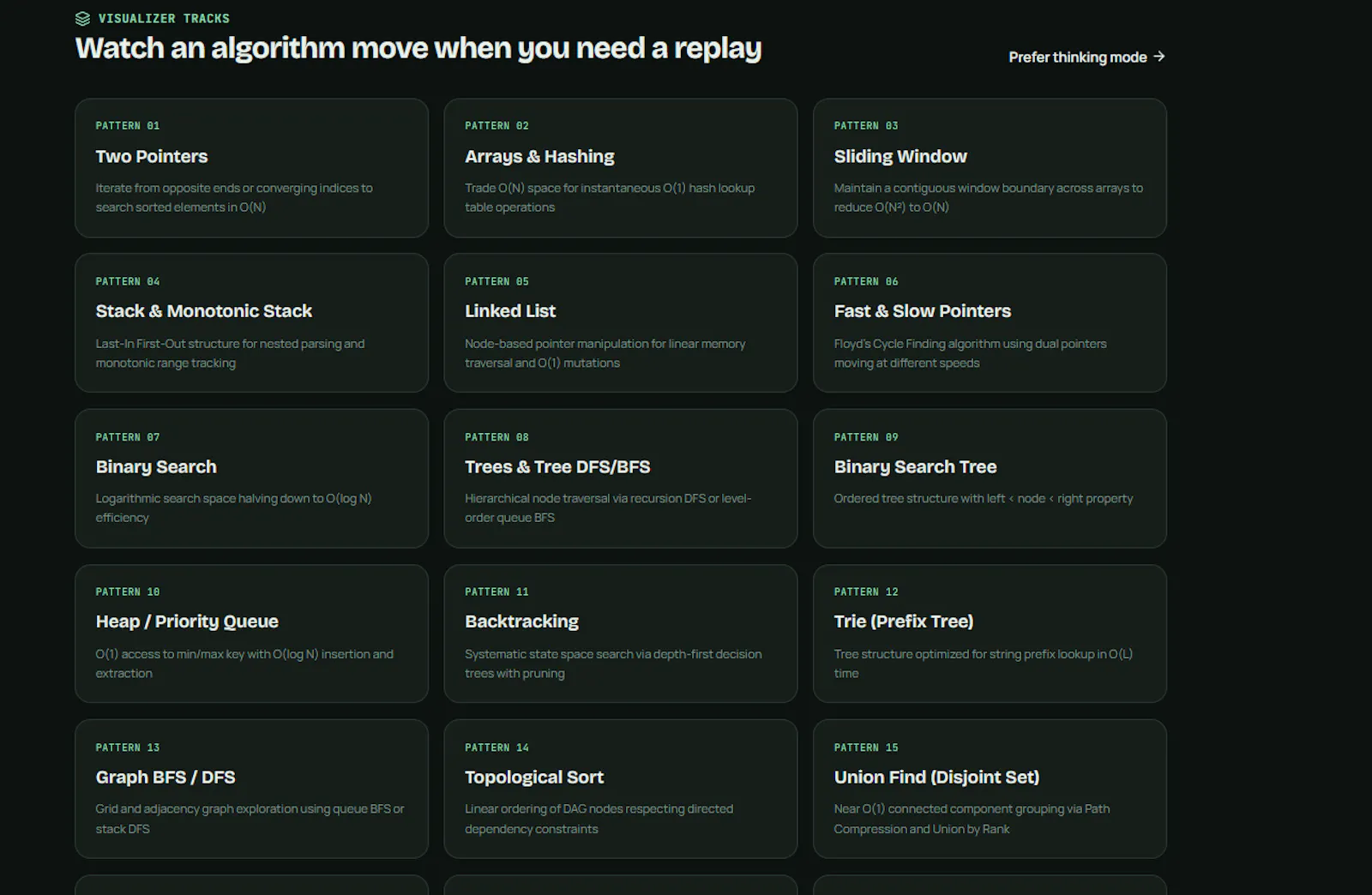Click the 'Last-In First-Out structure' description

click(230, 353)
